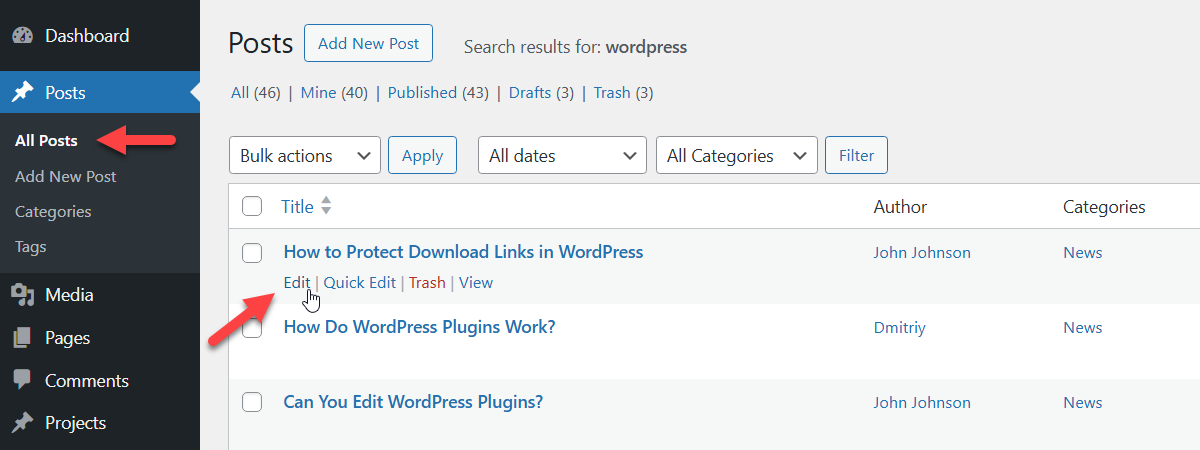
Task: Open Categories submenu item
Action: coord(53,212)
